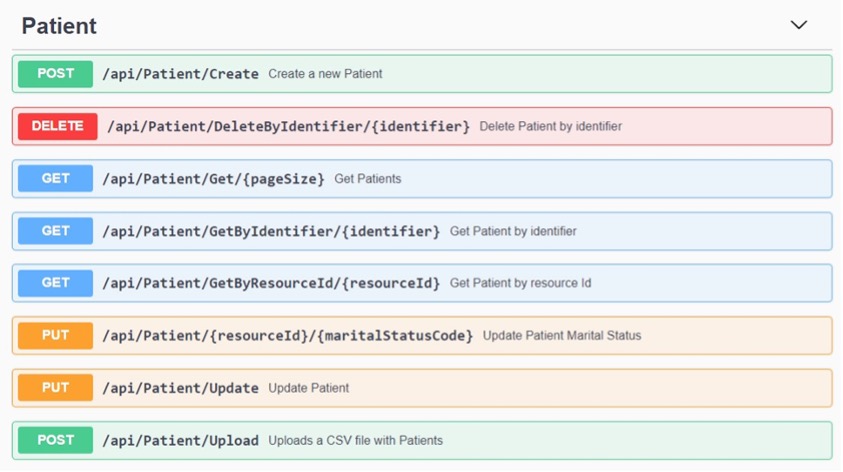The image size is (843, 472).
Task: Click GET badge for GetByIdentifier
Action: pos(55,231)
